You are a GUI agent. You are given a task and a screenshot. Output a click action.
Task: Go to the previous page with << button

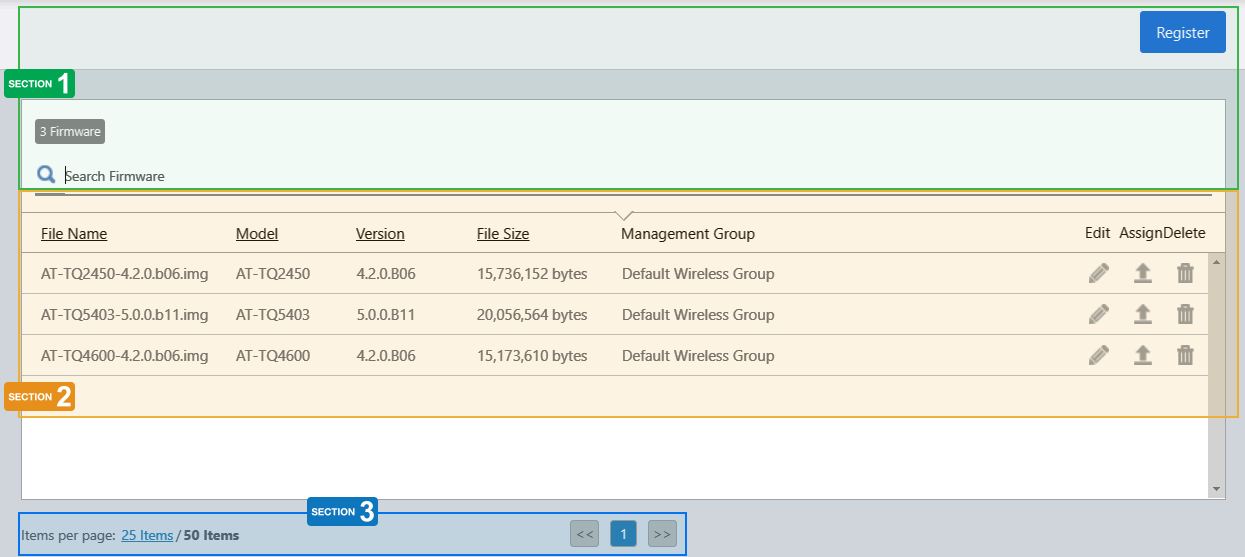coord(585,534)
